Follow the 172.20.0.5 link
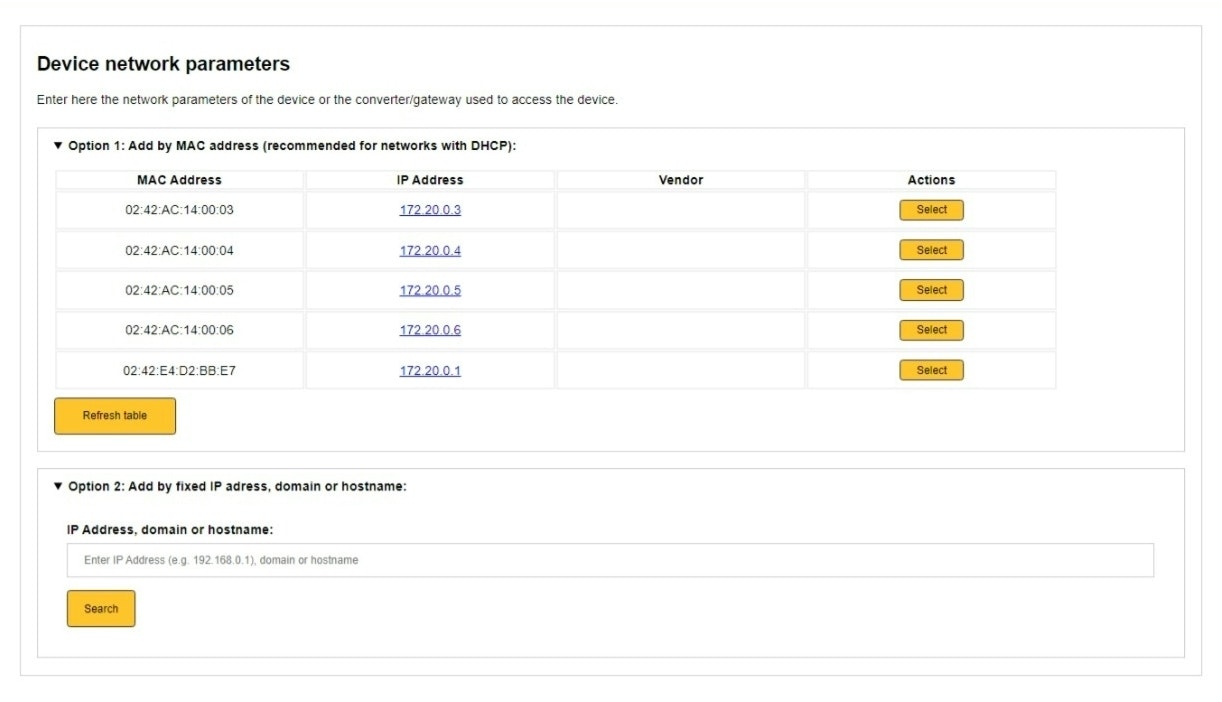The height and width of the screenshot is (702, 1222). pyautogui.click(x=430, y=291)
